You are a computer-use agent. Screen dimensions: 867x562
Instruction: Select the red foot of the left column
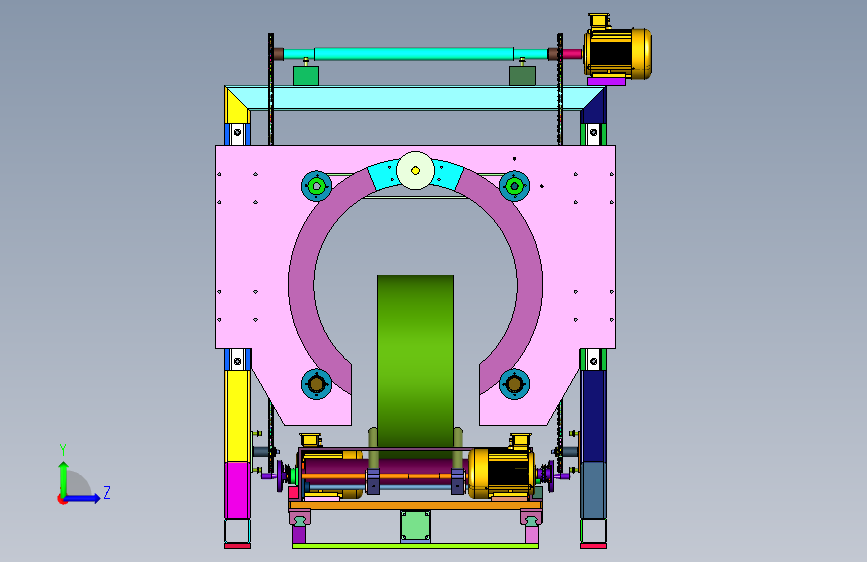(238, 546)
